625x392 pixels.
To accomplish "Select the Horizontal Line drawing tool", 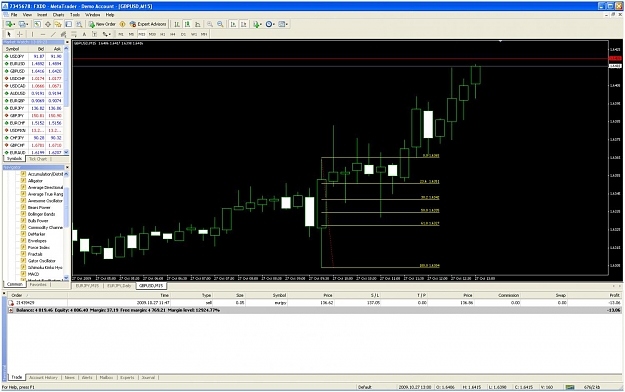I will pyautogui.click(x=43, y=34).
